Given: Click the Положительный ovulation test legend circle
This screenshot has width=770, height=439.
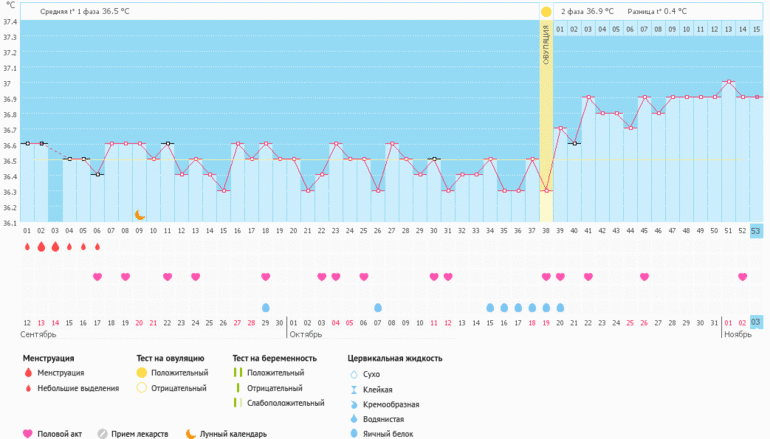Looking at the screenshot, I should [x=142, y=373].
